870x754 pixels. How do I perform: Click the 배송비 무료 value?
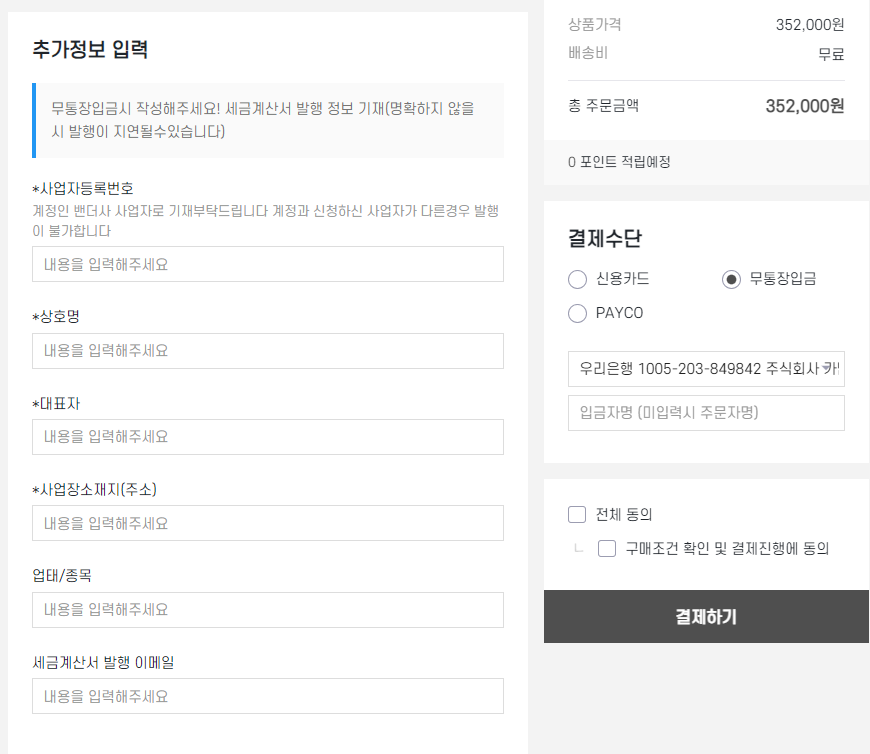[x=830, y=54]
